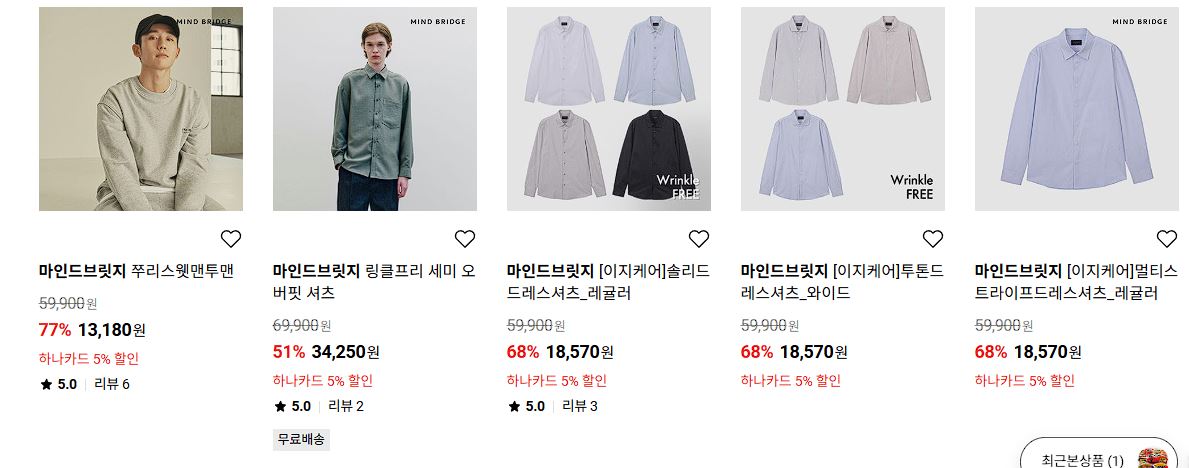Add 솔리드드레스셔츠_레귤러 to wishlist via heart
This screenshot has width=1189, height=468.
(x=698, y=239)
